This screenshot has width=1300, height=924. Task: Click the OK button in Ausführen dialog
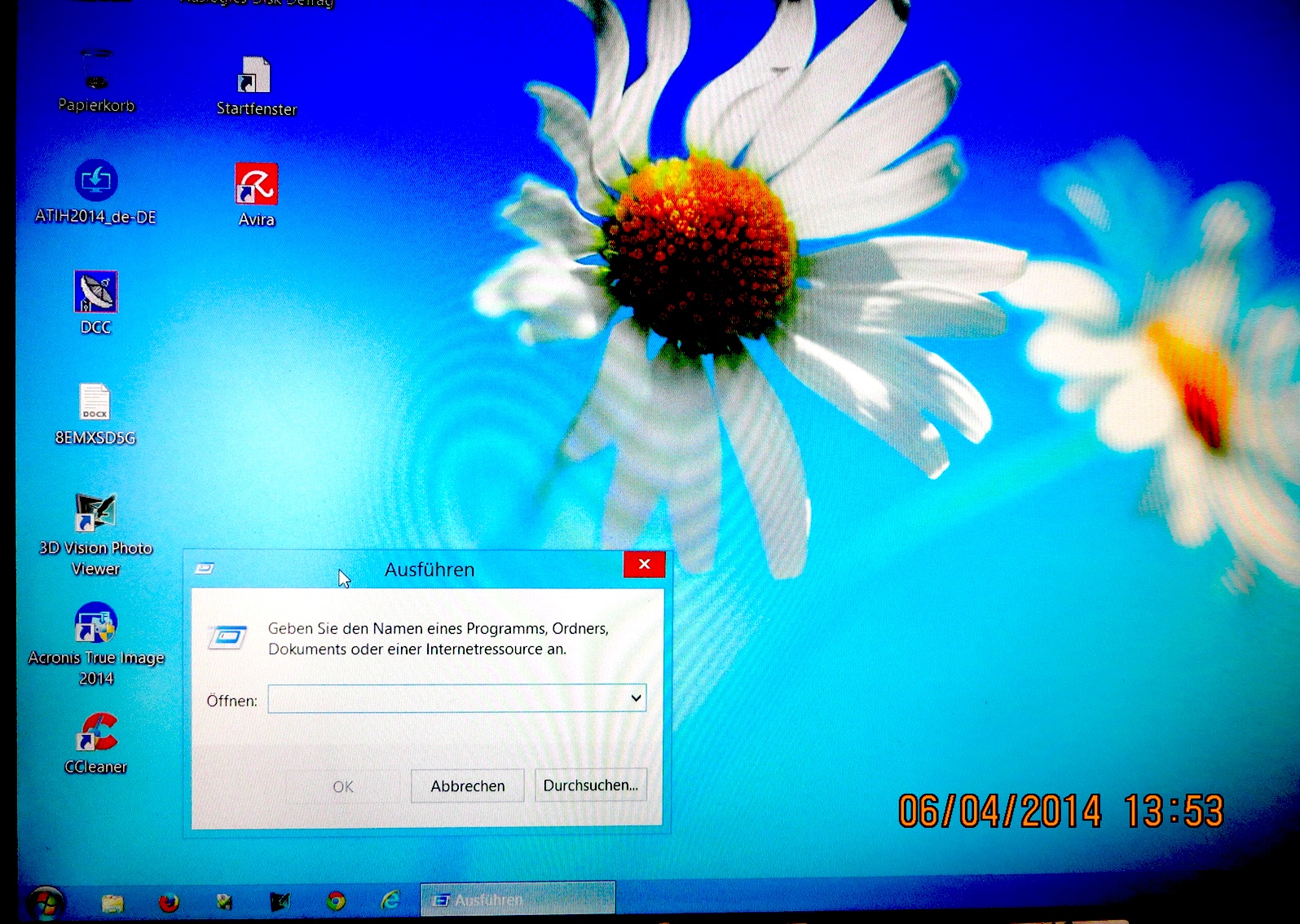(343, 786)
